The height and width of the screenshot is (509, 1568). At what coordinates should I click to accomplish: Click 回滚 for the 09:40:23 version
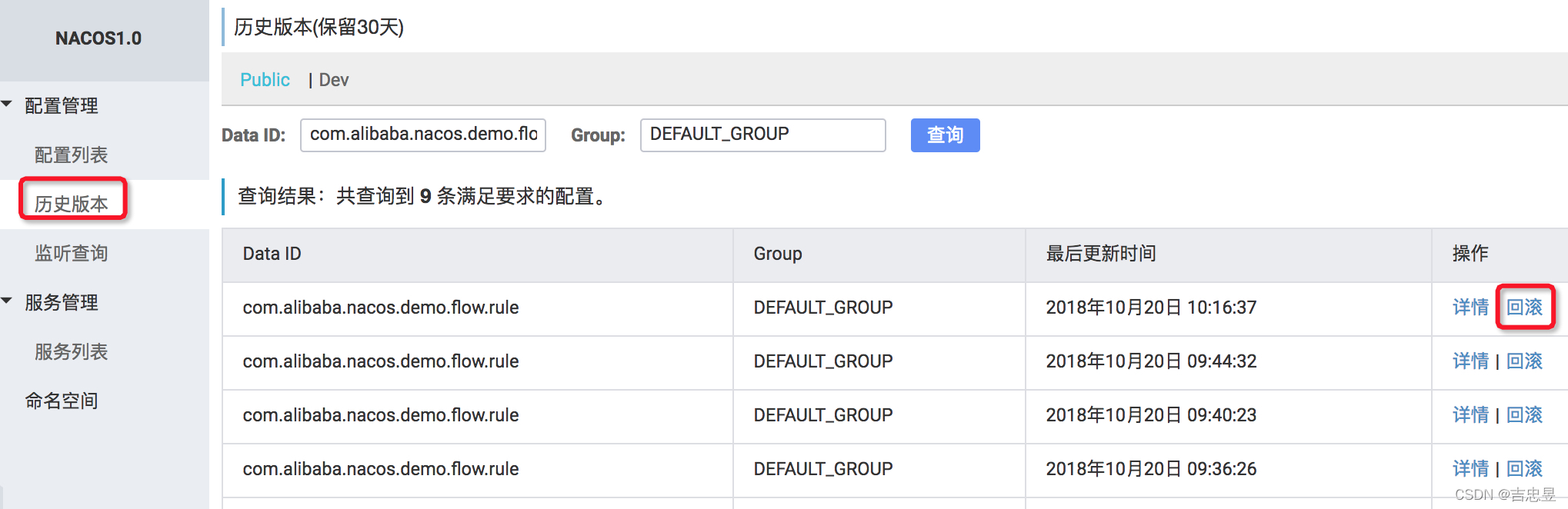pyautogui.click(x=1524, y=415)
